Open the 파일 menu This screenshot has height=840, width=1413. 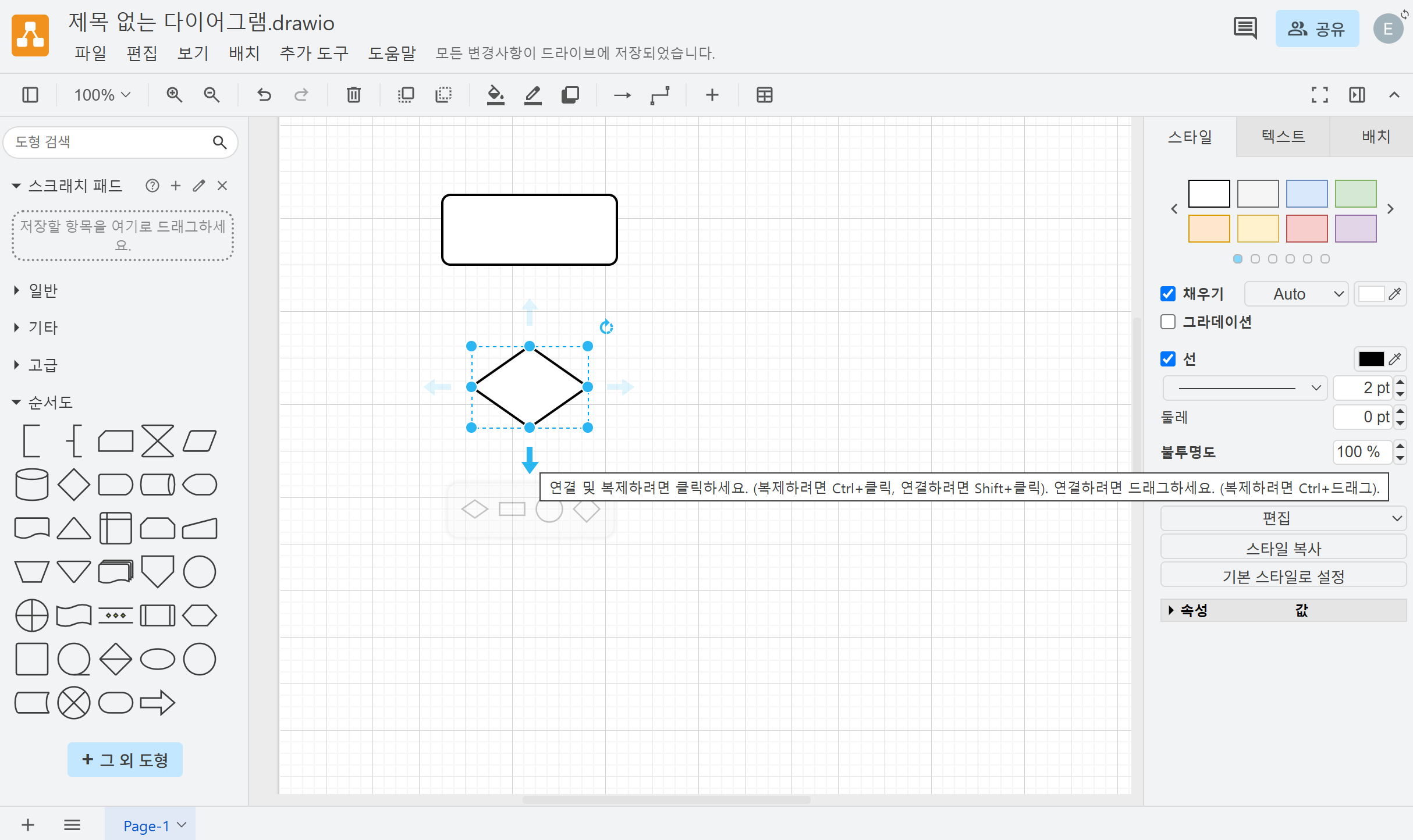pos(90,53)
